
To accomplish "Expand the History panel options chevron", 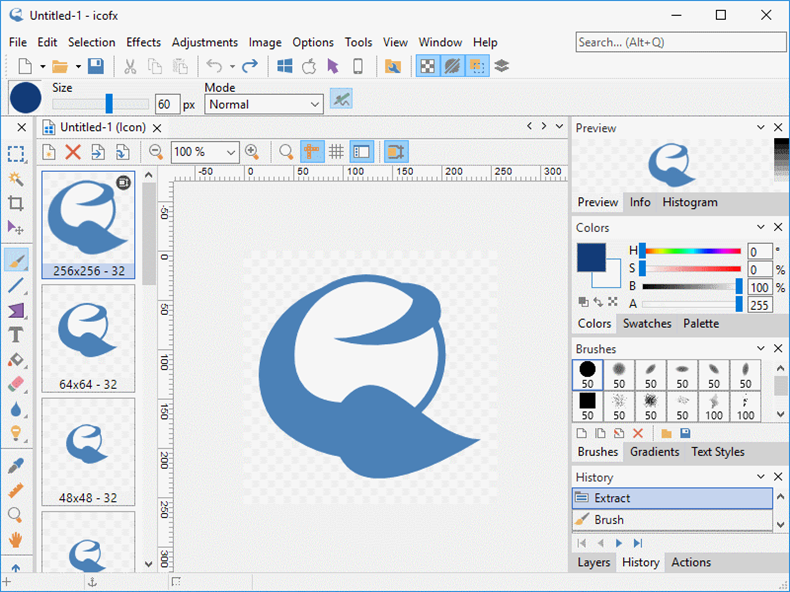I will pos(761,477).
